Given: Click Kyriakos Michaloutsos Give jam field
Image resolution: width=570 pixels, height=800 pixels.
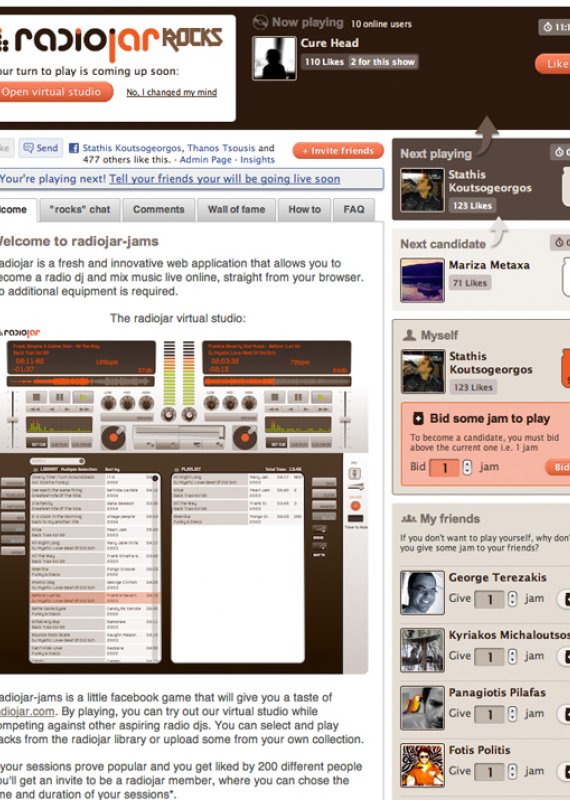Looking at the screenshot, I should coord(489,656).
